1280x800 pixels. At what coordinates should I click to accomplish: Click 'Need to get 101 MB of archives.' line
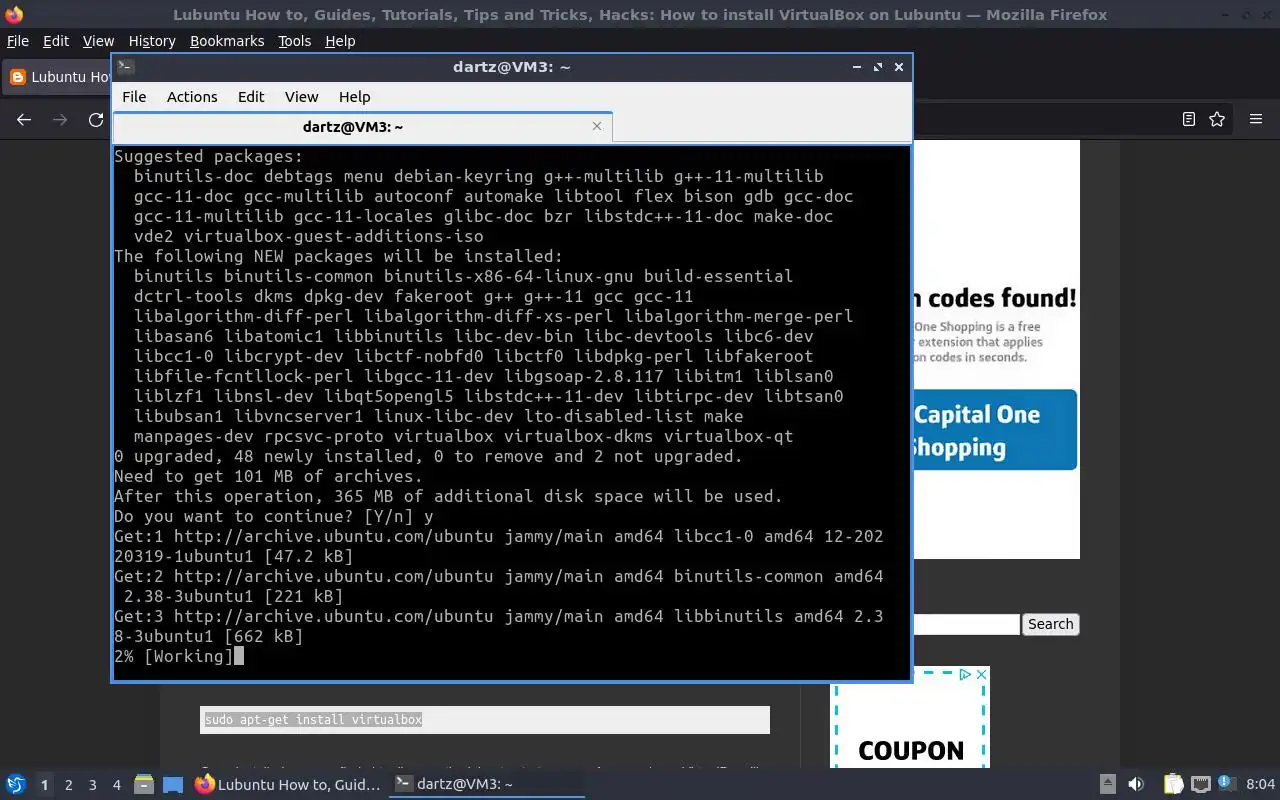pyautogui.click(x=269, y=476)
